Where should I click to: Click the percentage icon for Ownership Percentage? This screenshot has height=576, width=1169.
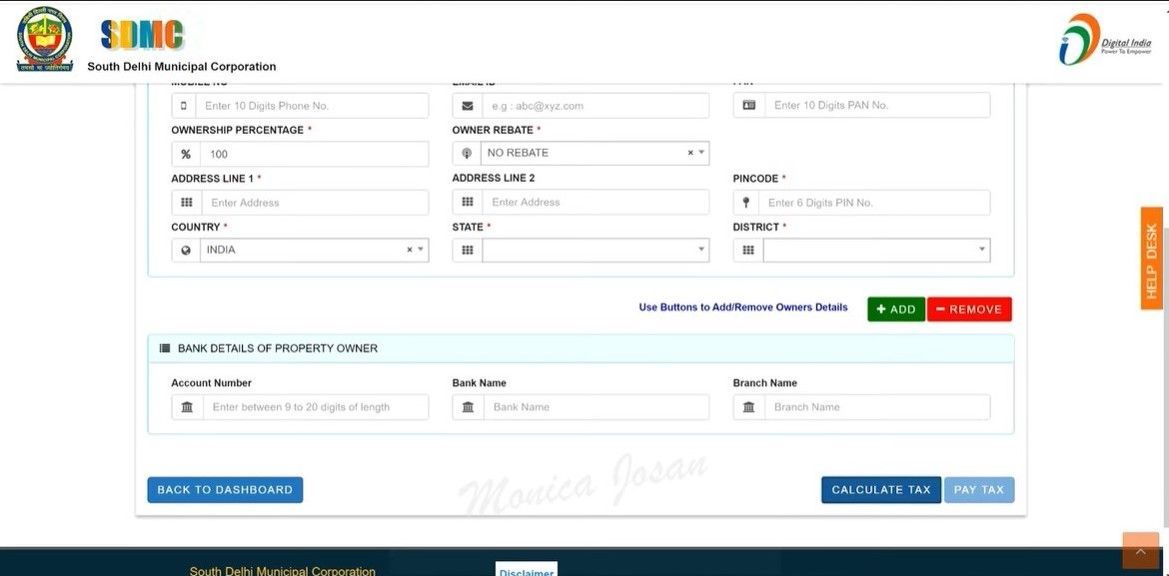pyautogui.click(x=186, y=153)
